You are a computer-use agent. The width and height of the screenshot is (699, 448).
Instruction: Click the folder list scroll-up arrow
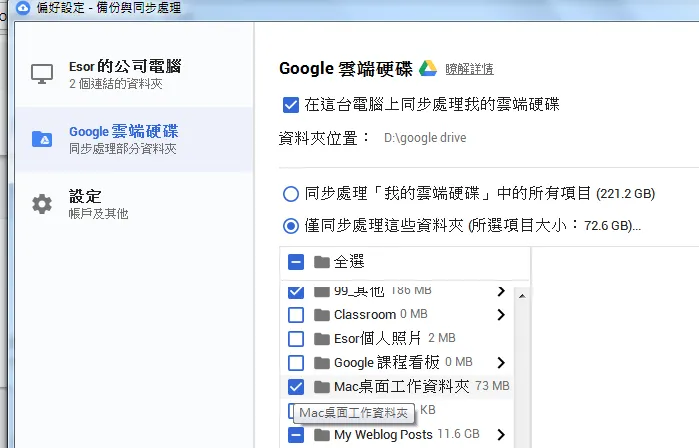[x=522, y=296]
